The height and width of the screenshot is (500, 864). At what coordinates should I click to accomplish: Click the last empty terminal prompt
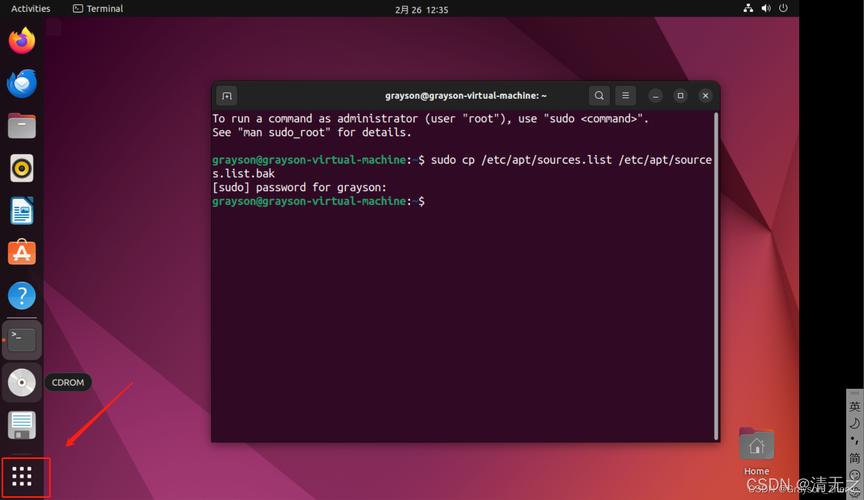(x=318, y=201)
